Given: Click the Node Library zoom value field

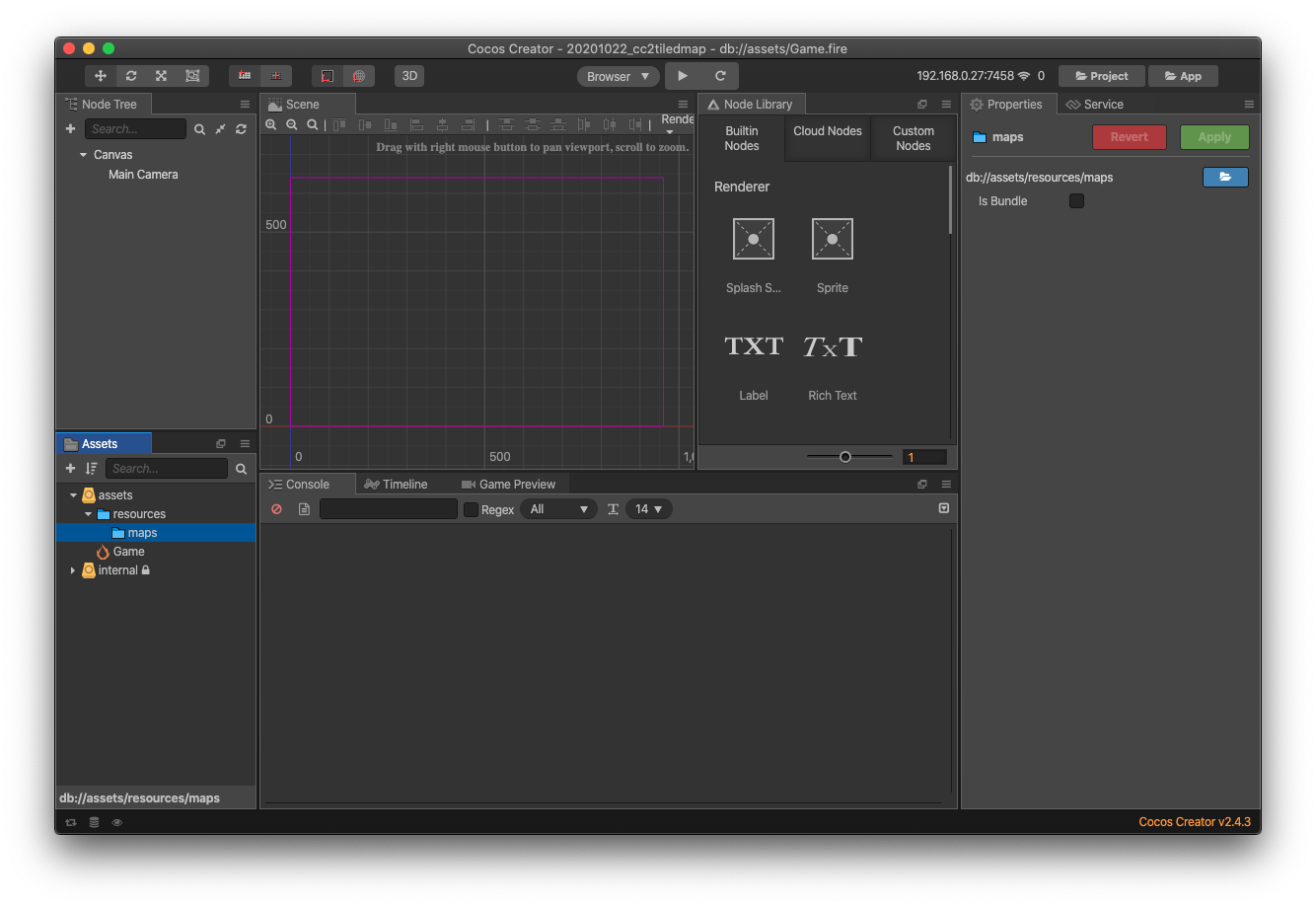Looking at the screenshot, I should pos(924,457).
